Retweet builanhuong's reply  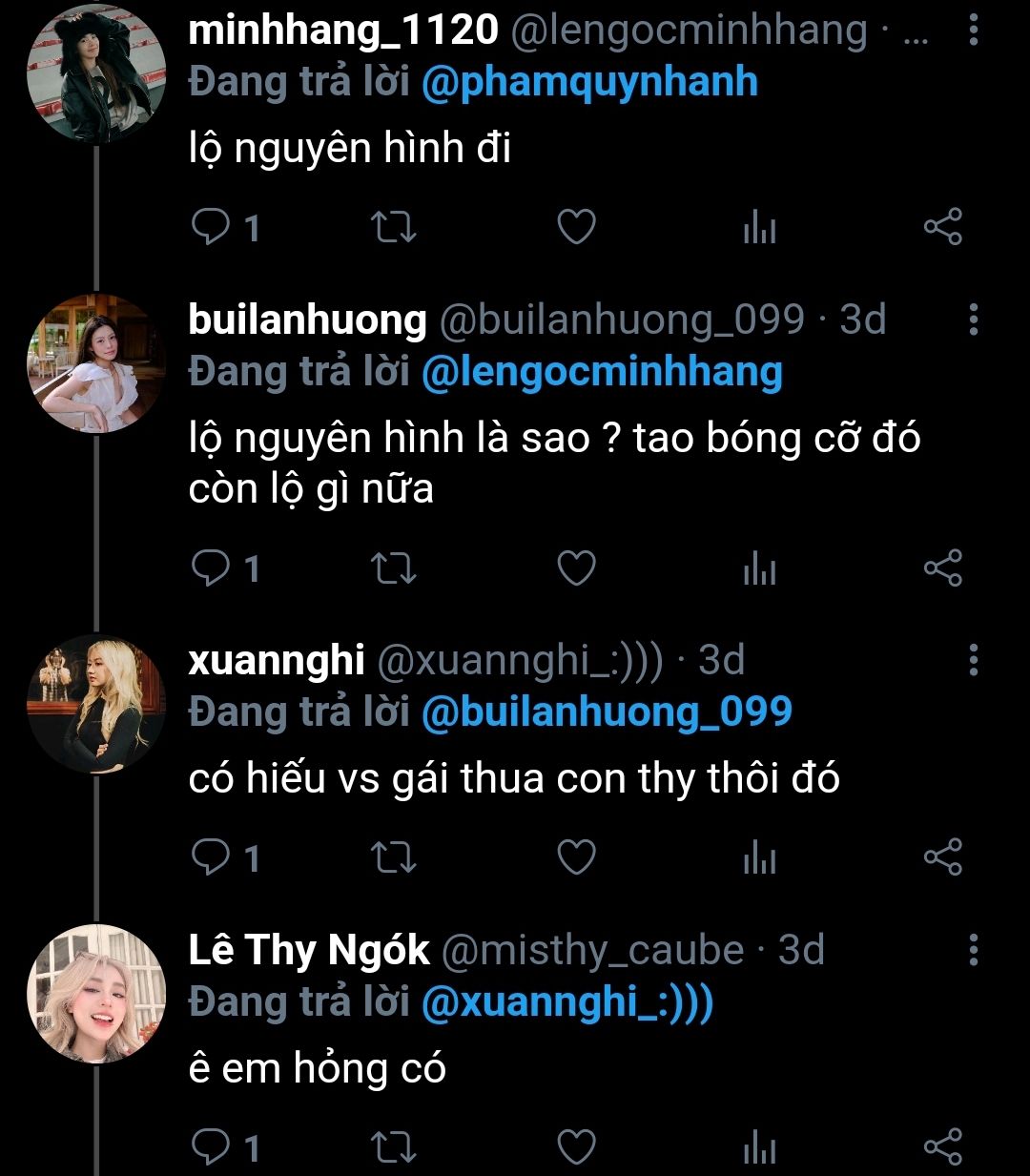392,569
